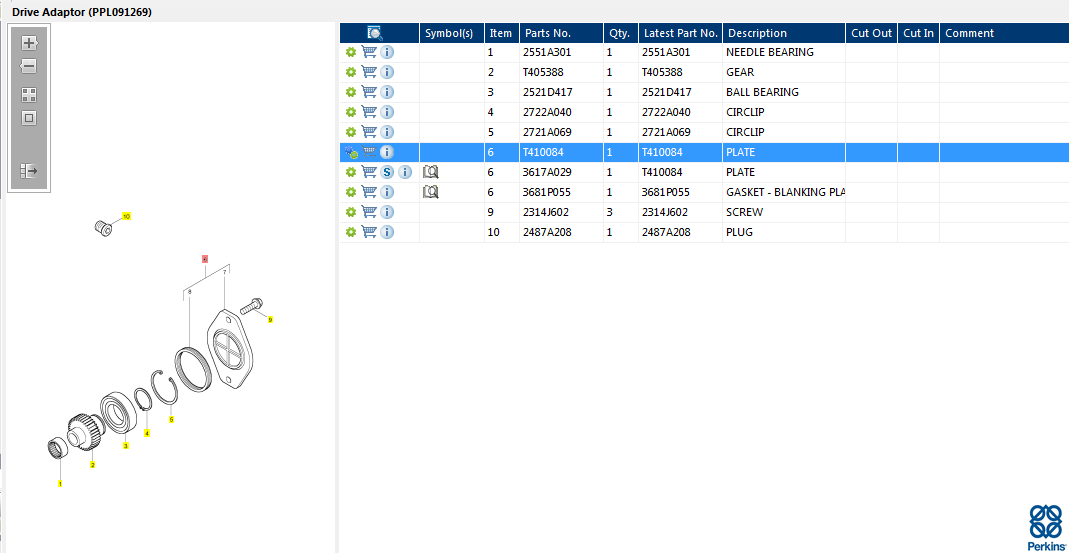Click callout 9 on the diagram
This screenshot has width=1069, height=553.
tap(269, 320)
